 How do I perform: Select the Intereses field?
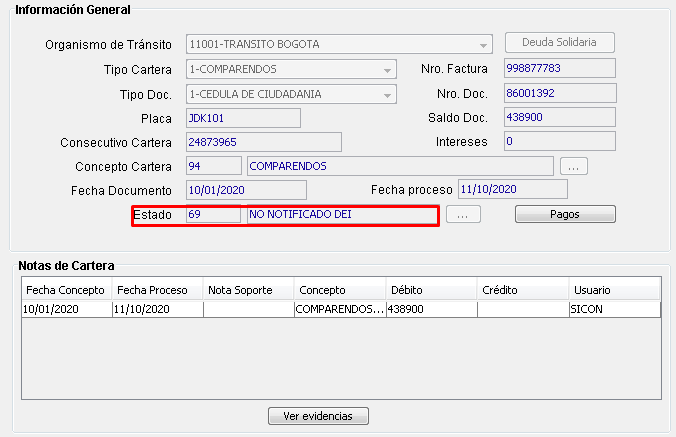click(559, 142)
